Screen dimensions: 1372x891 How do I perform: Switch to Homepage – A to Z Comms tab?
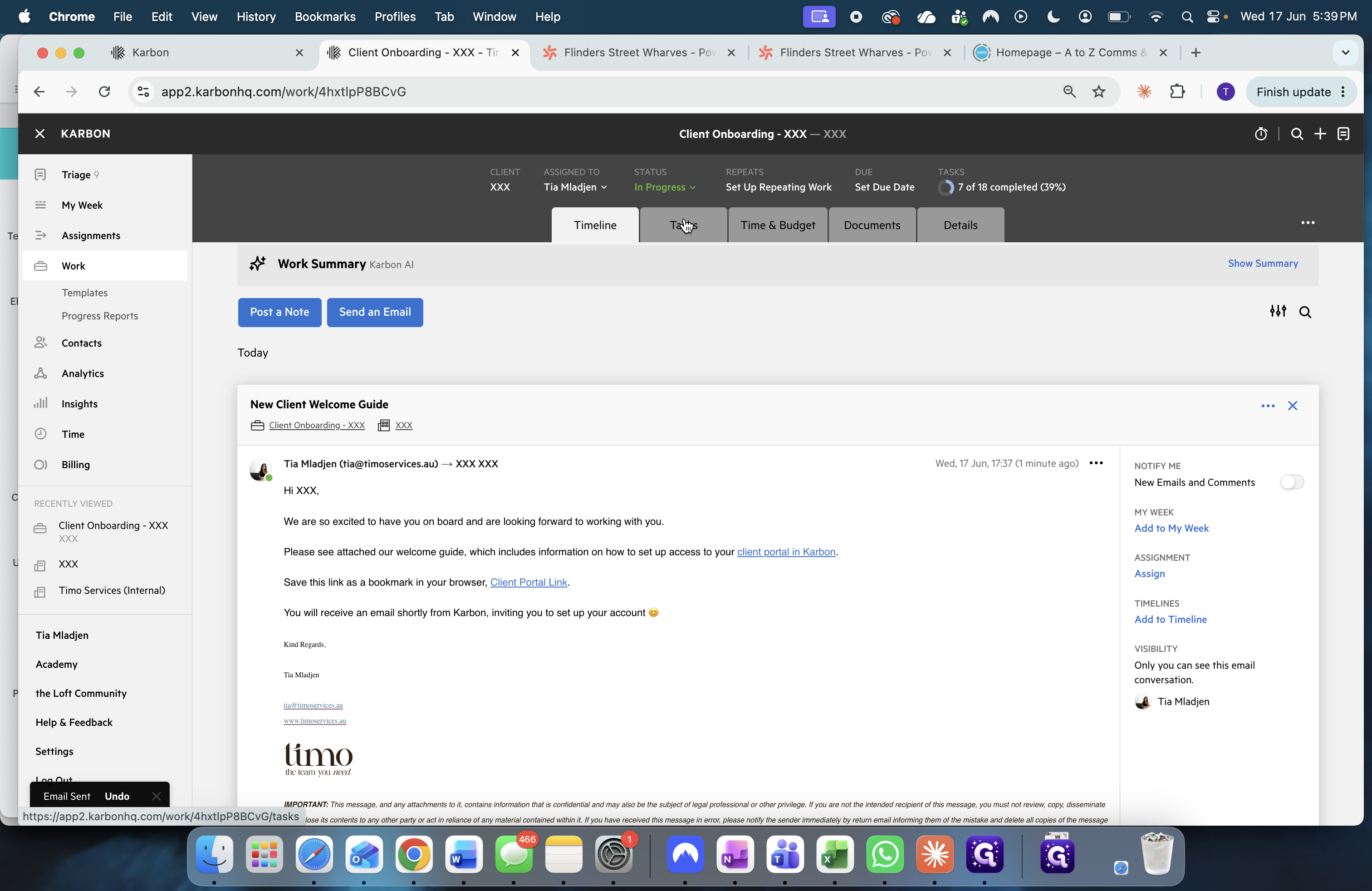pyautogui.click(x=1071, y=53)
